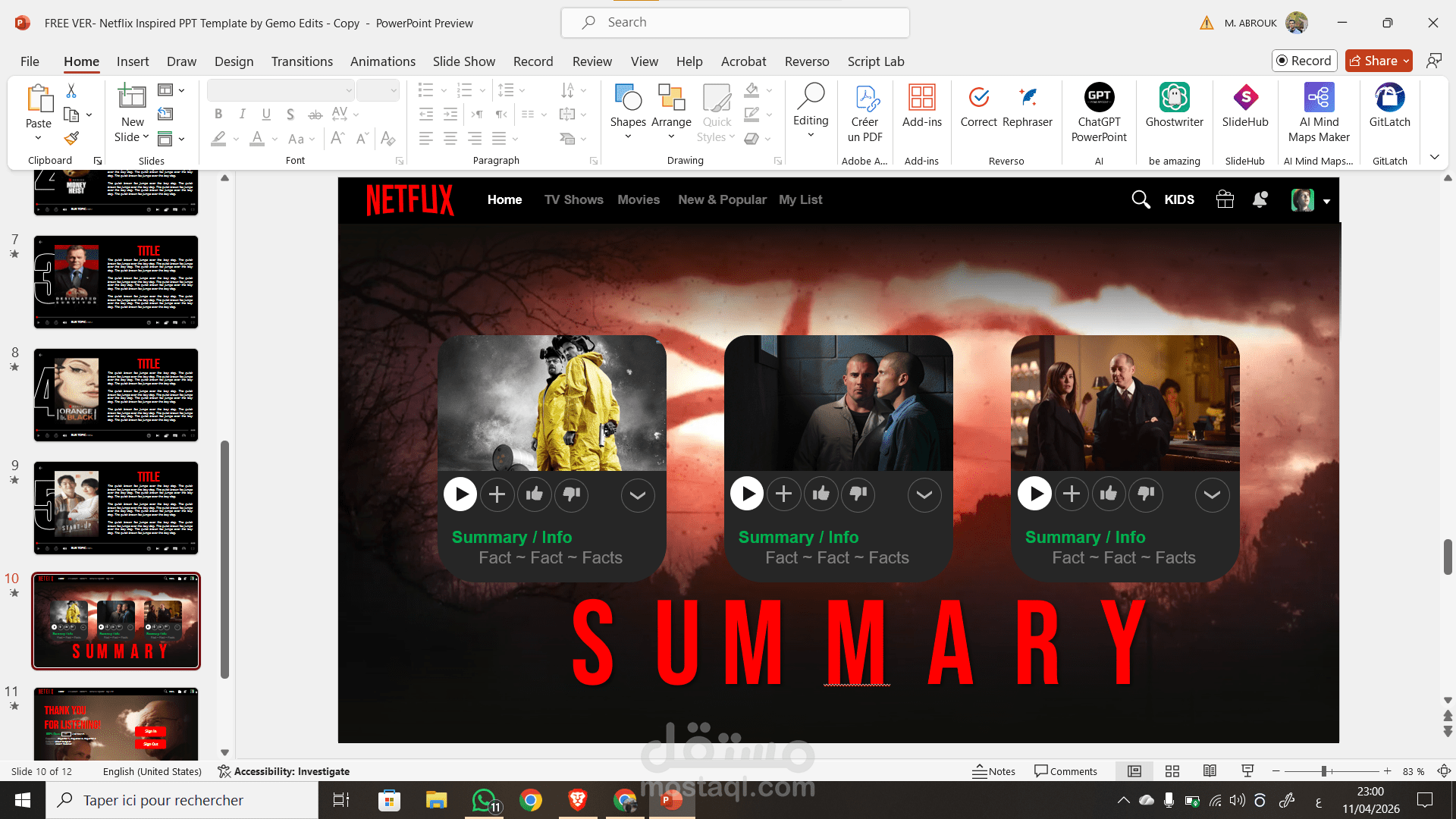Click the Record button at top right
1456x819 pixels.
[x=1304, y=61]
